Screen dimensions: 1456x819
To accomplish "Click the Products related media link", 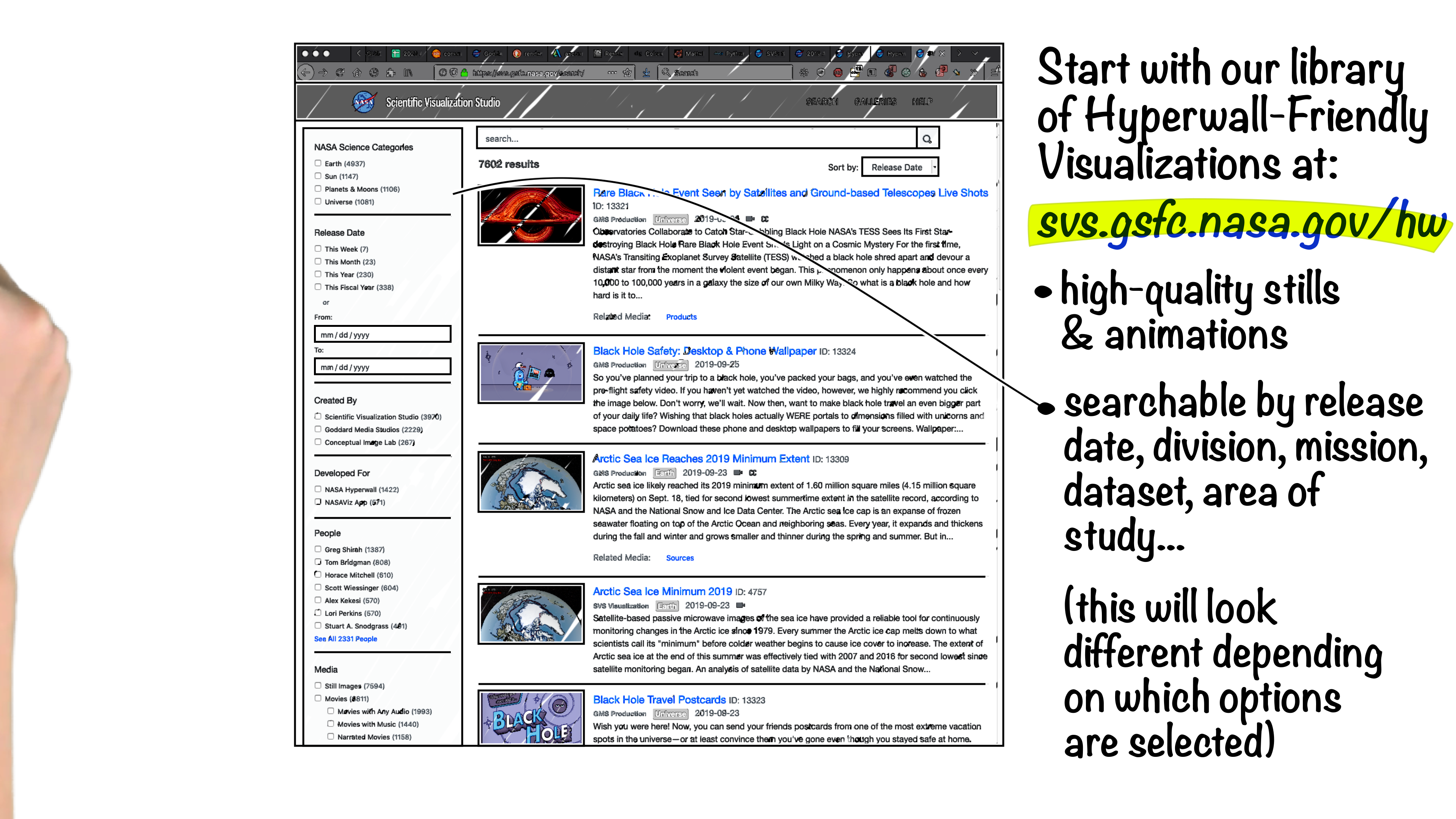I will click(681, 317).
